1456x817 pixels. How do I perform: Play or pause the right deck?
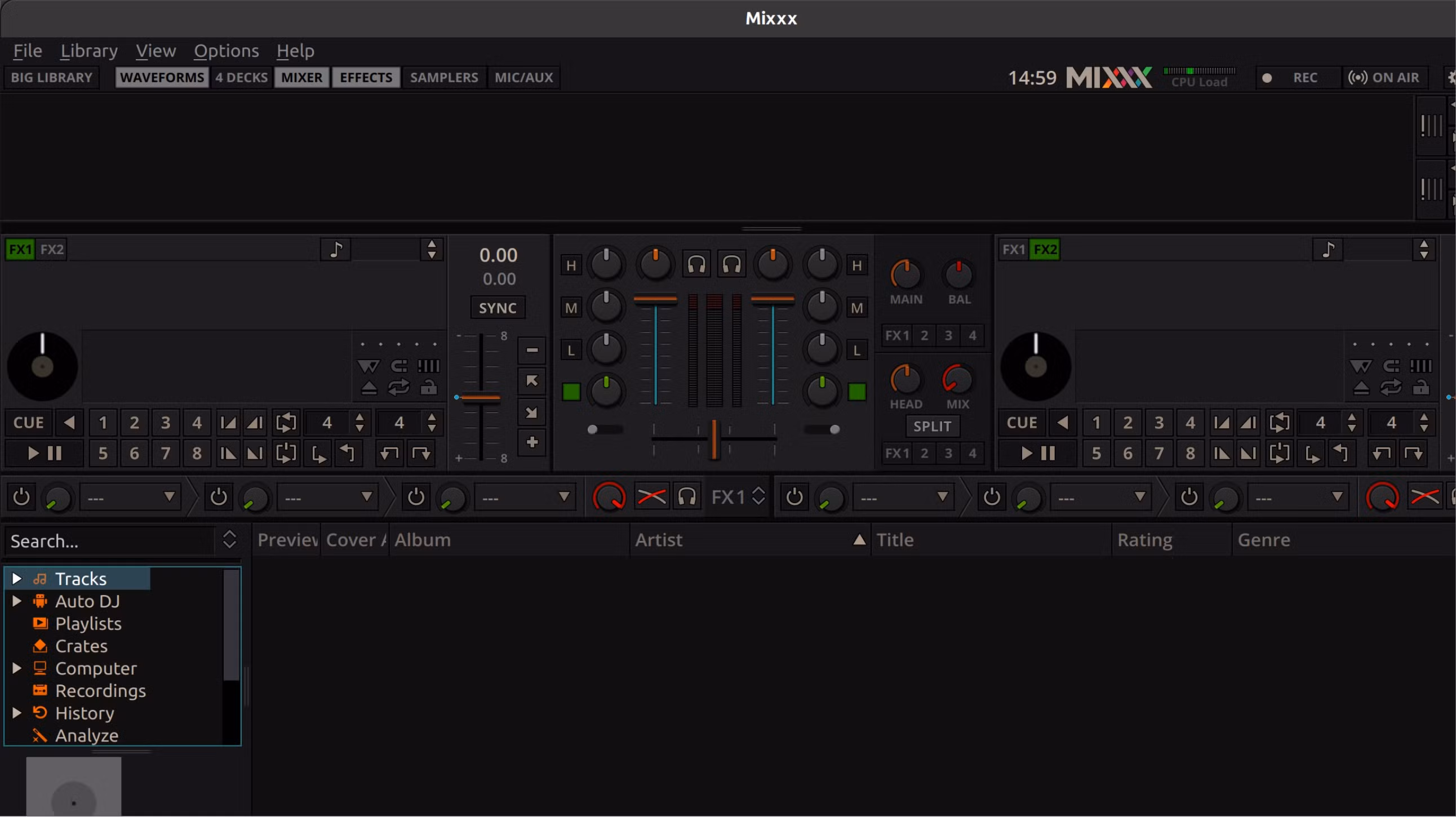1038,453
